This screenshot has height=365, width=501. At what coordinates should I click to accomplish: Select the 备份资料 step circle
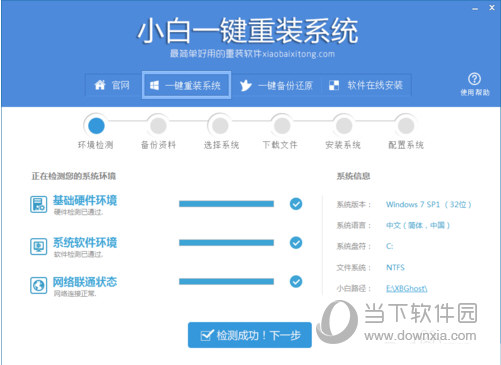tap(158, 126)
